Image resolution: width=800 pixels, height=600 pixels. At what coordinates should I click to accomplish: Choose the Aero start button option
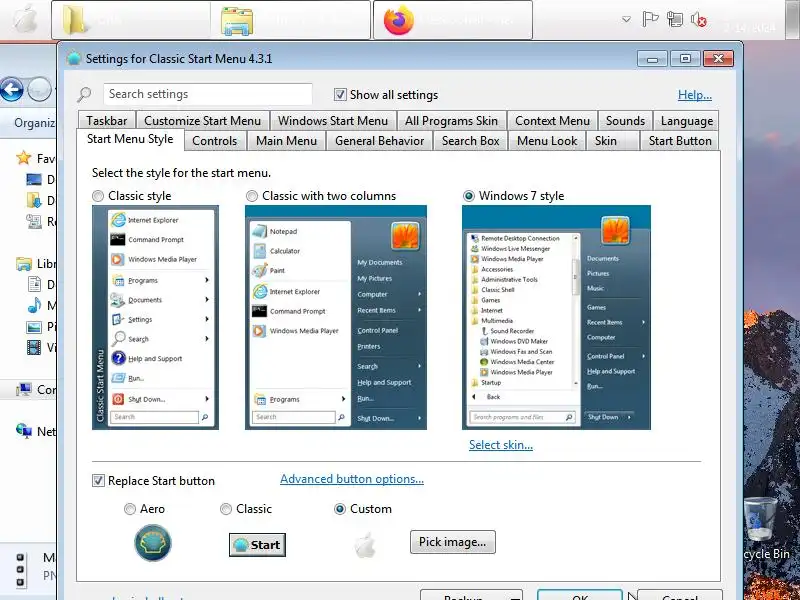point(130,509)
